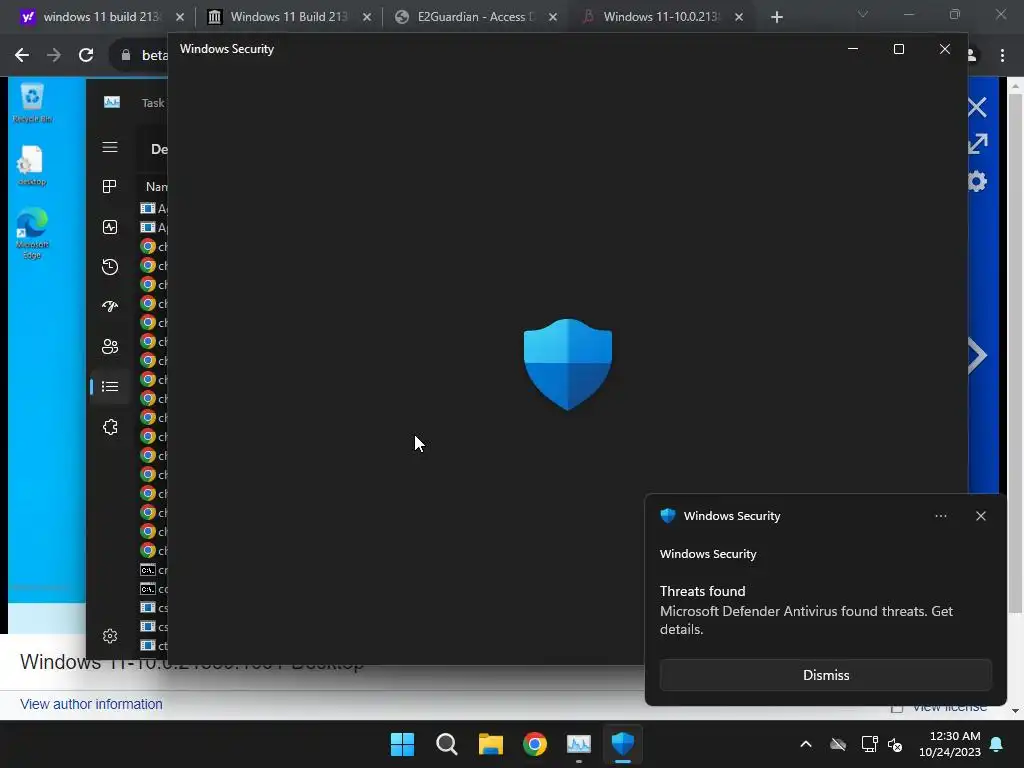Click the address bar lock icon
The width and height of the screenshot is (1024, 768).
[126, 55]
